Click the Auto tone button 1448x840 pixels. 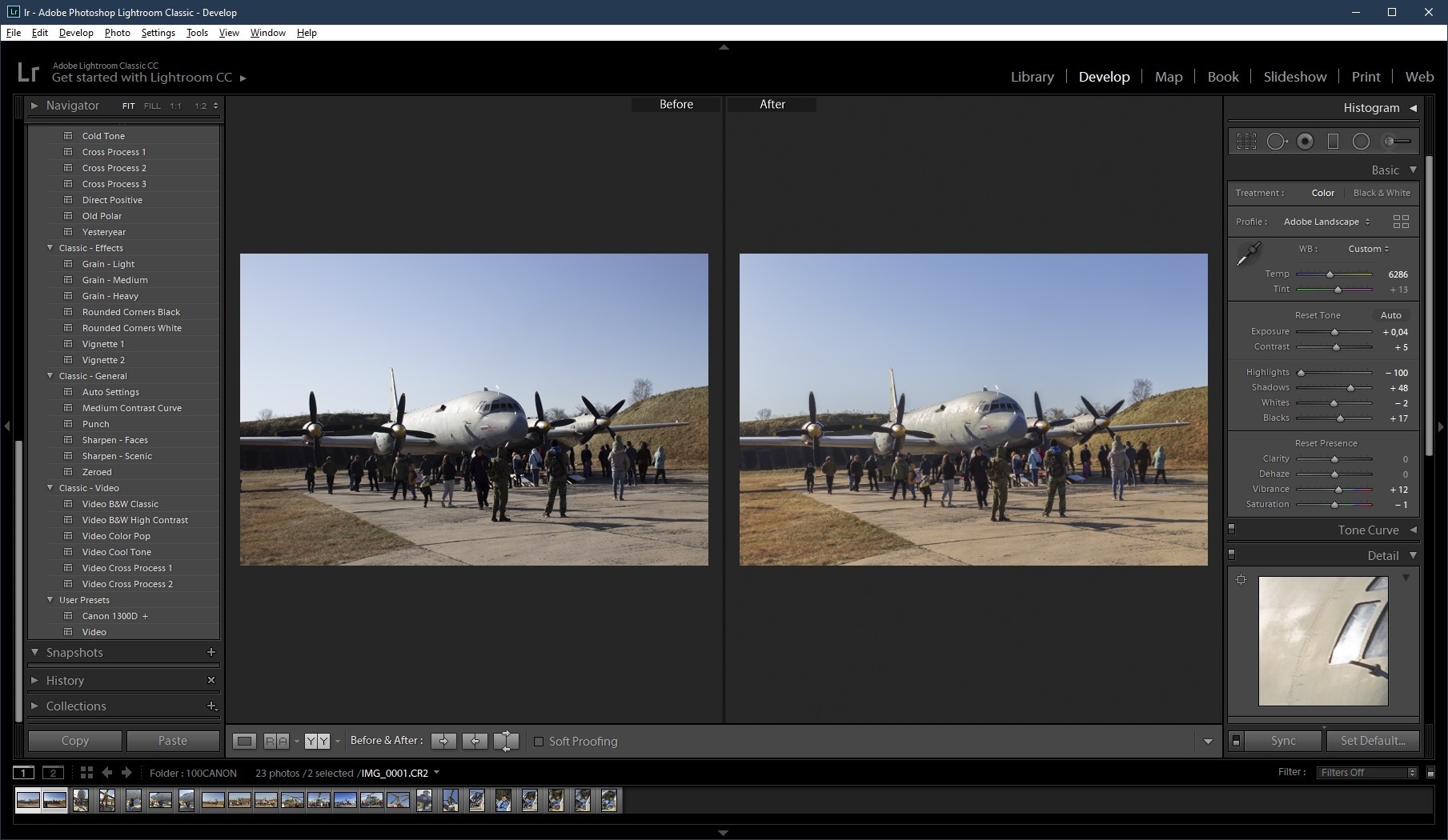pos(1390,315)
